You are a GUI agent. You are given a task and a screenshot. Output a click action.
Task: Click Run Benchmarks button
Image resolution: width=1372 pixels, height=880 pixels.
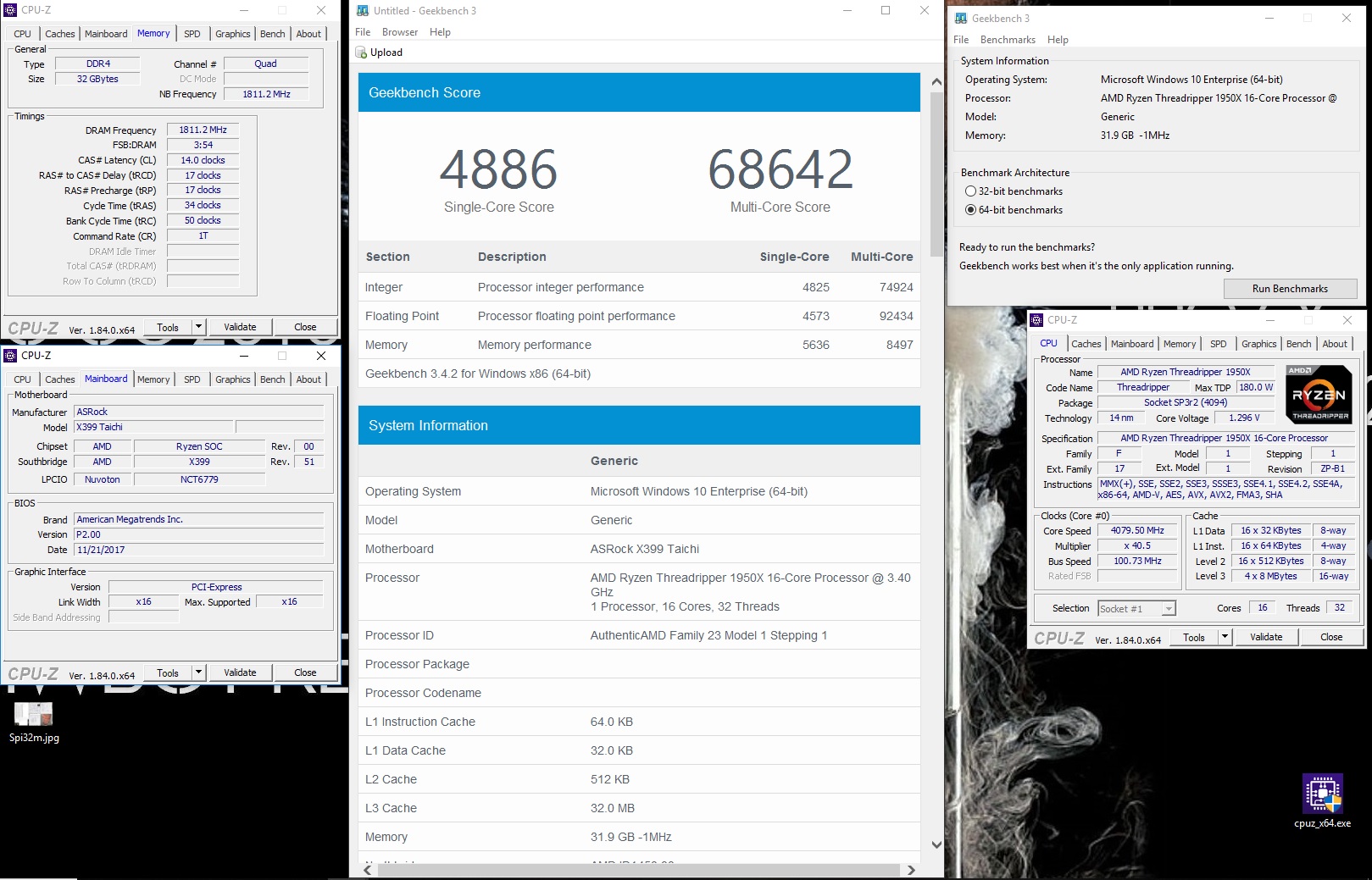click(1290, 289)
